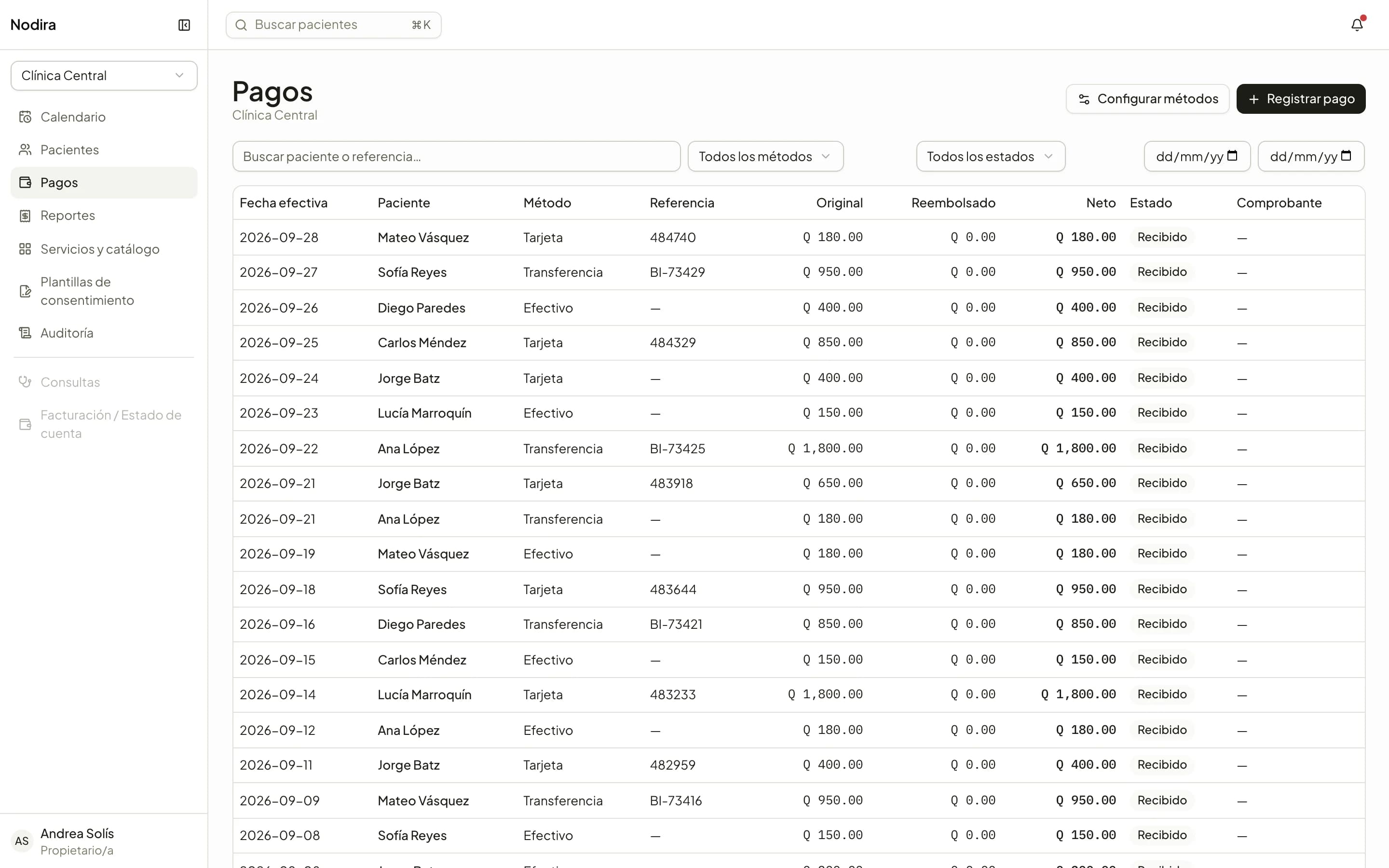
Task: Open Servicios y catálogo
Action: tap(104, 249)
